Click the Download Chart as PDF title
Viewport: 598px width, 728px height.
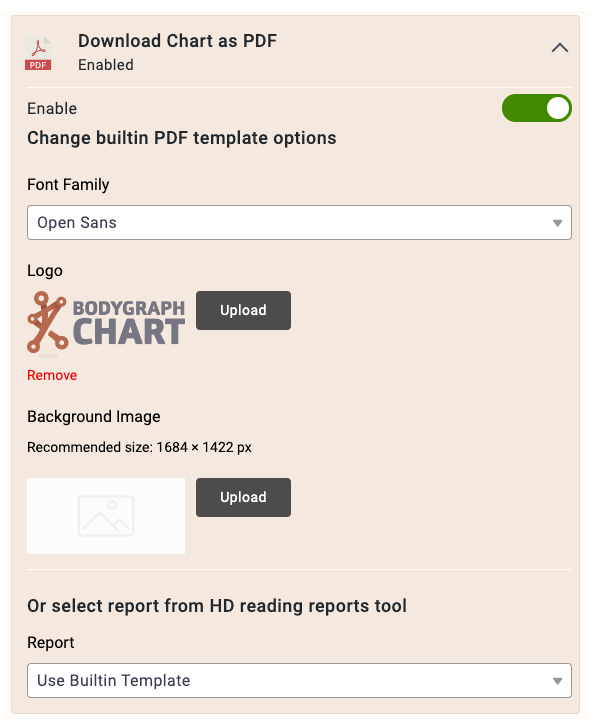pos(177,41)
